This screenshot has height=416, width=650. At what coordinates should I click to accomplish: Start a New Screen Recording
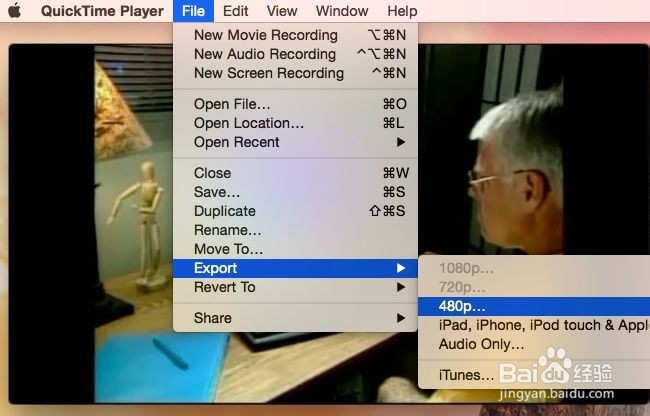[x=295, y=73]
